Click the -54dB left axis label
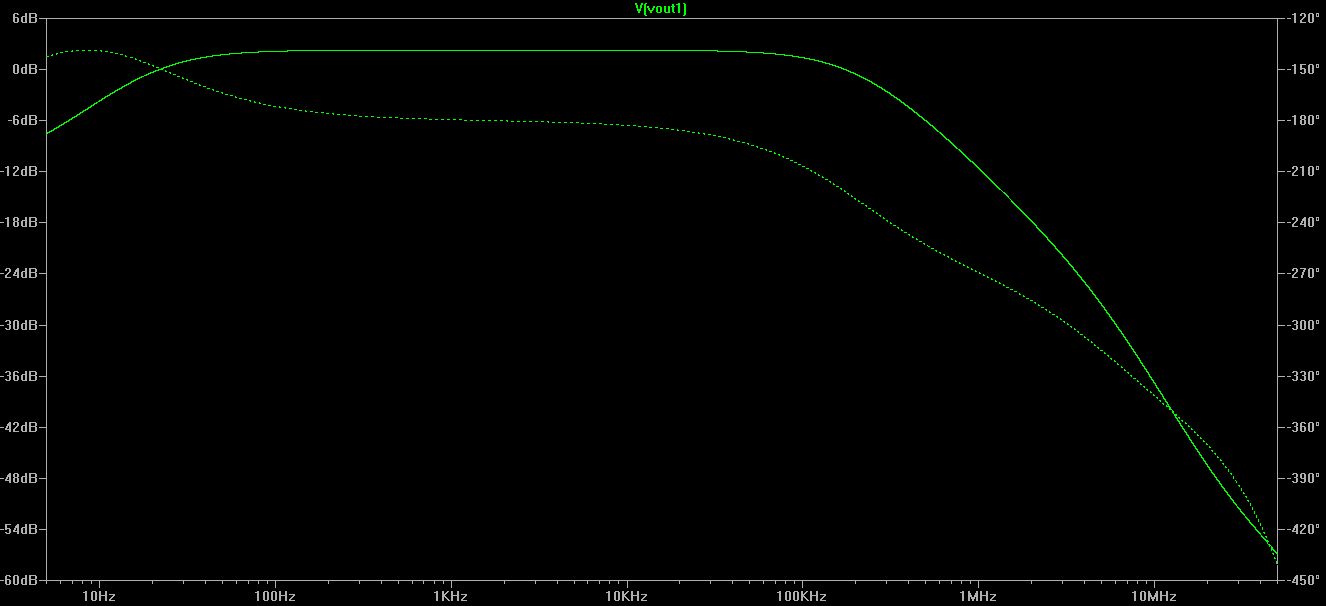This screenshot has height=606, width=1326. pos(21,529)
